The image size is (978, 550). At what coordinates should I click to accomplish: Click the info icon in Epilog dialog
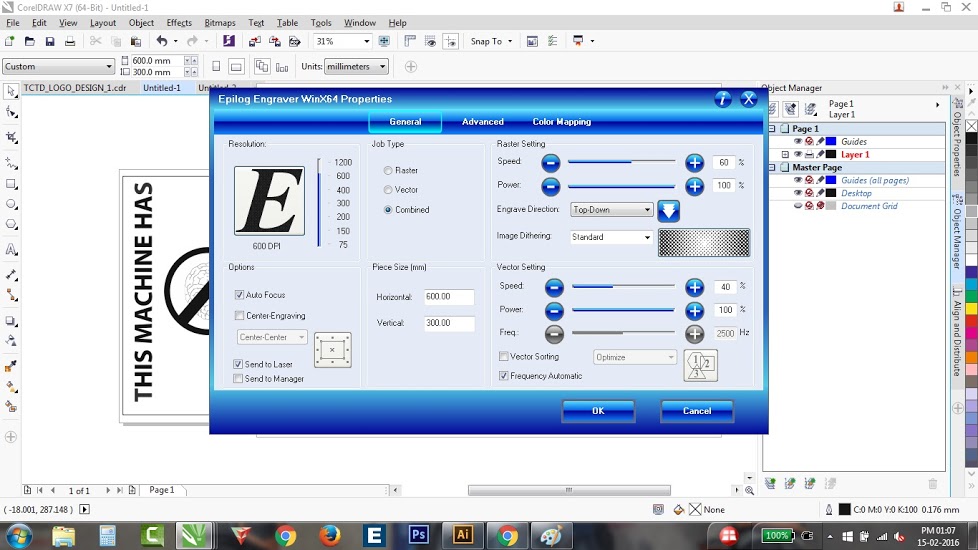722,99
